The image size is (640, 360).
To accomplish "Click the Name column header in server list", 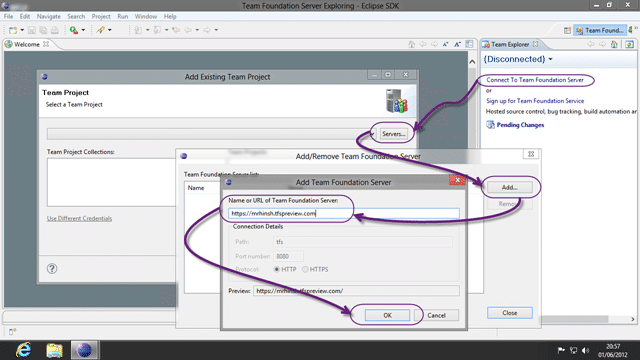I will point(196,188).
